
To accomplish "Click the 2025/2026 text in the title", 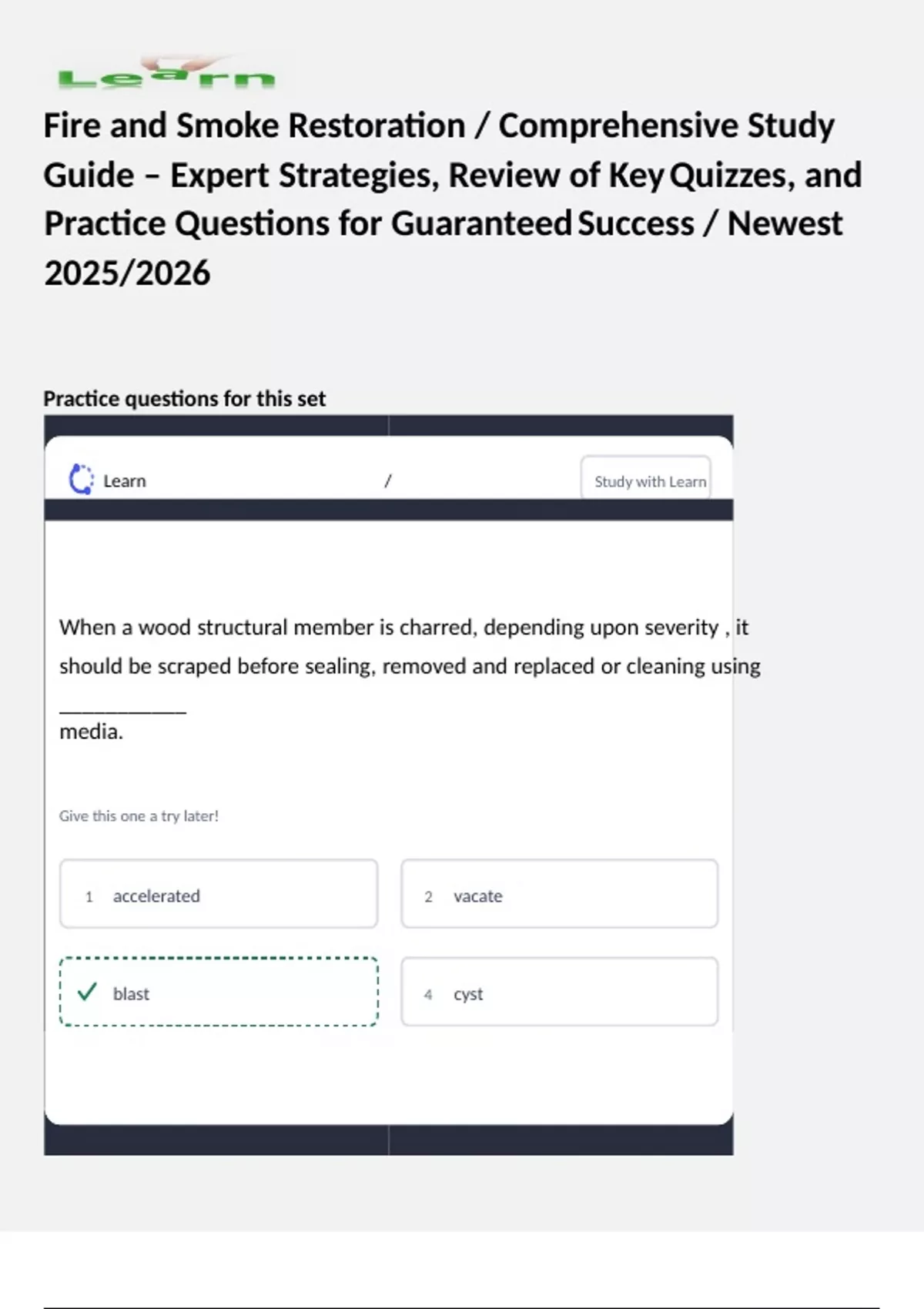I will pyautogui.click(x=127, y=273).
